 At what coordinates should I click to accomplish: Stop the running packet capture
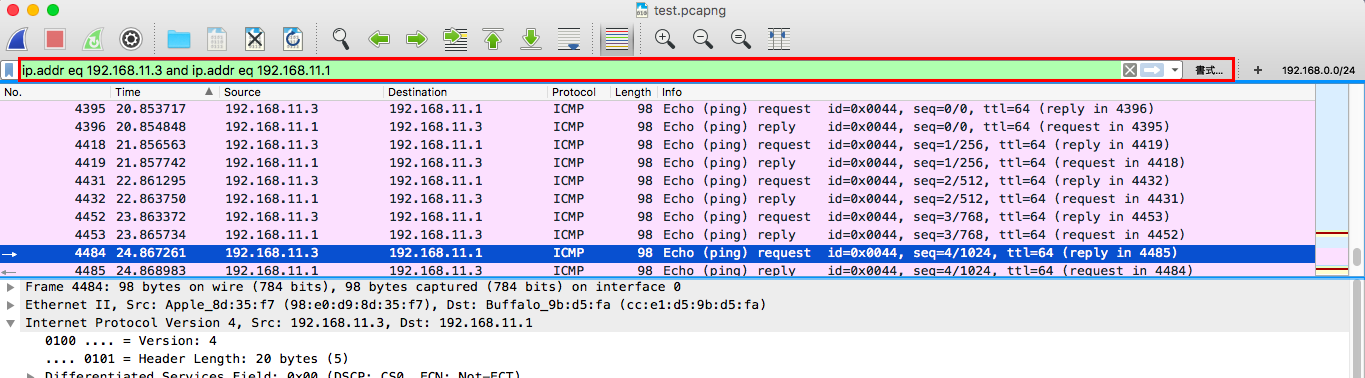(55, 39)
